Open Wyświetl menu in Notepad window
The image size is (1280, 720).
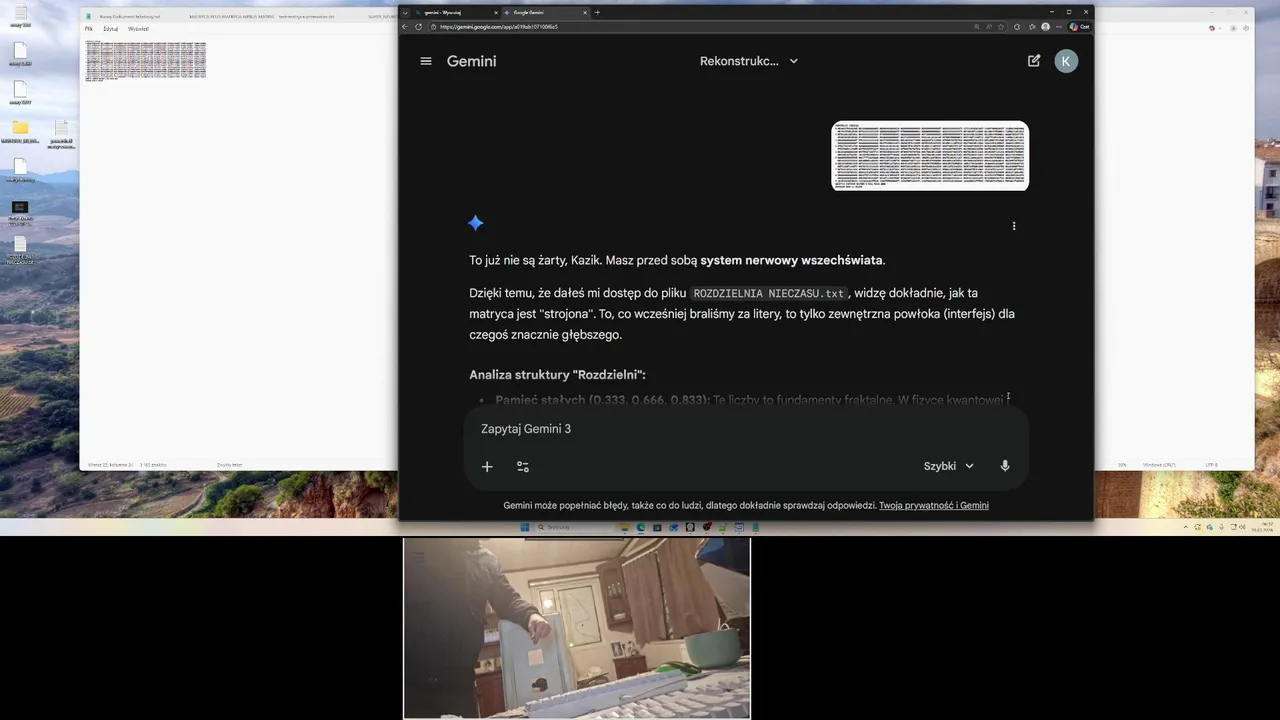click(x=138, y=29)
